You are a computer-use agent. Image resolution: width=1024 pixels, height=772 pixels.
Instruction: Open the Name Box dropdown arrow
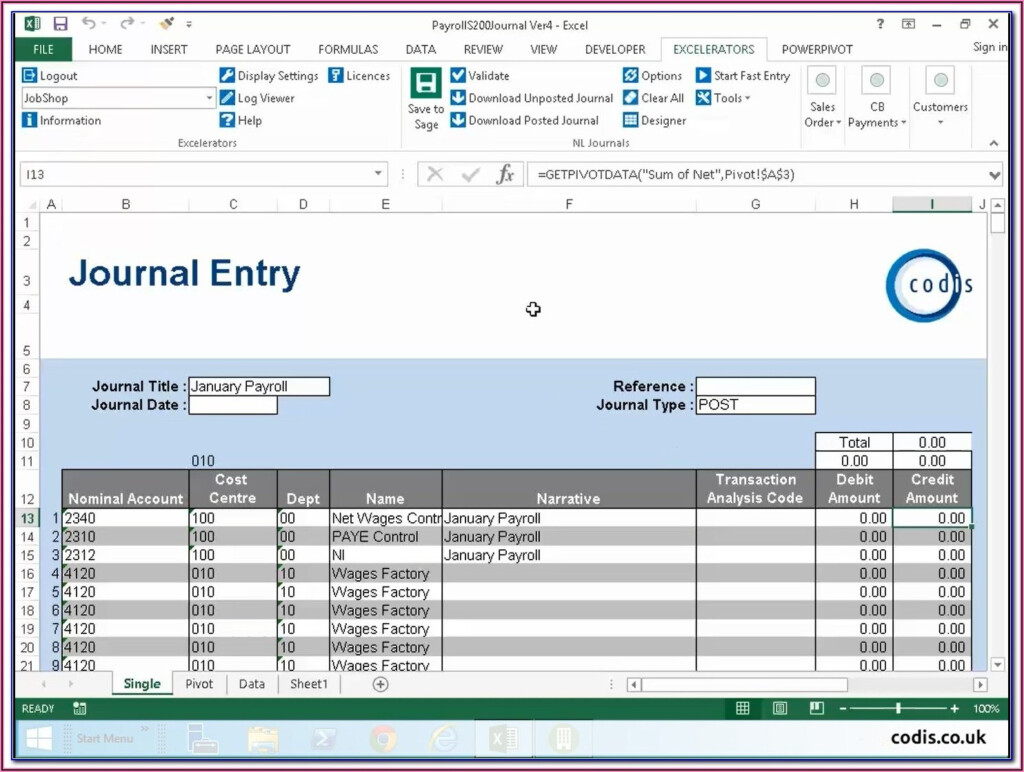pyautogui.click(x=378, y=174)
